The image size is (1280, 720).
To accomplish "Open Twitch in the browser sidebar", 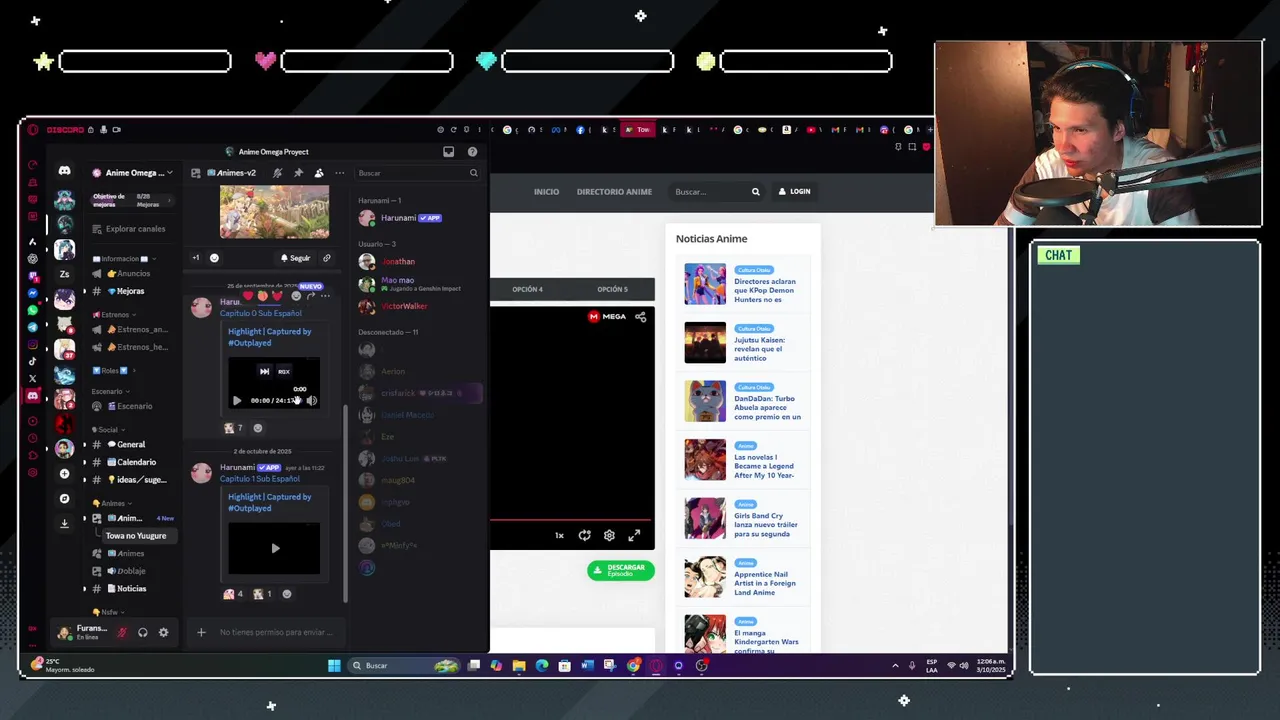I will pos(33,276).
